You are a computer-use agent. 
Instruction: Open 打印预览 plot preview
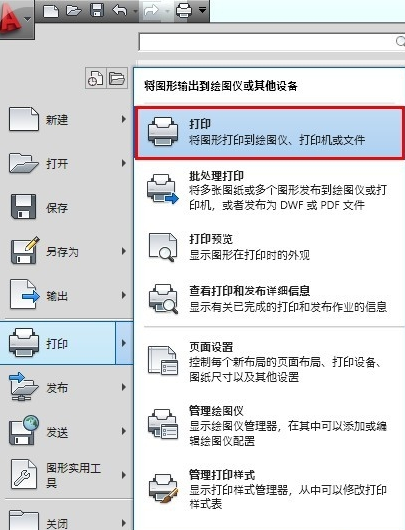click(x=269, y=247)
